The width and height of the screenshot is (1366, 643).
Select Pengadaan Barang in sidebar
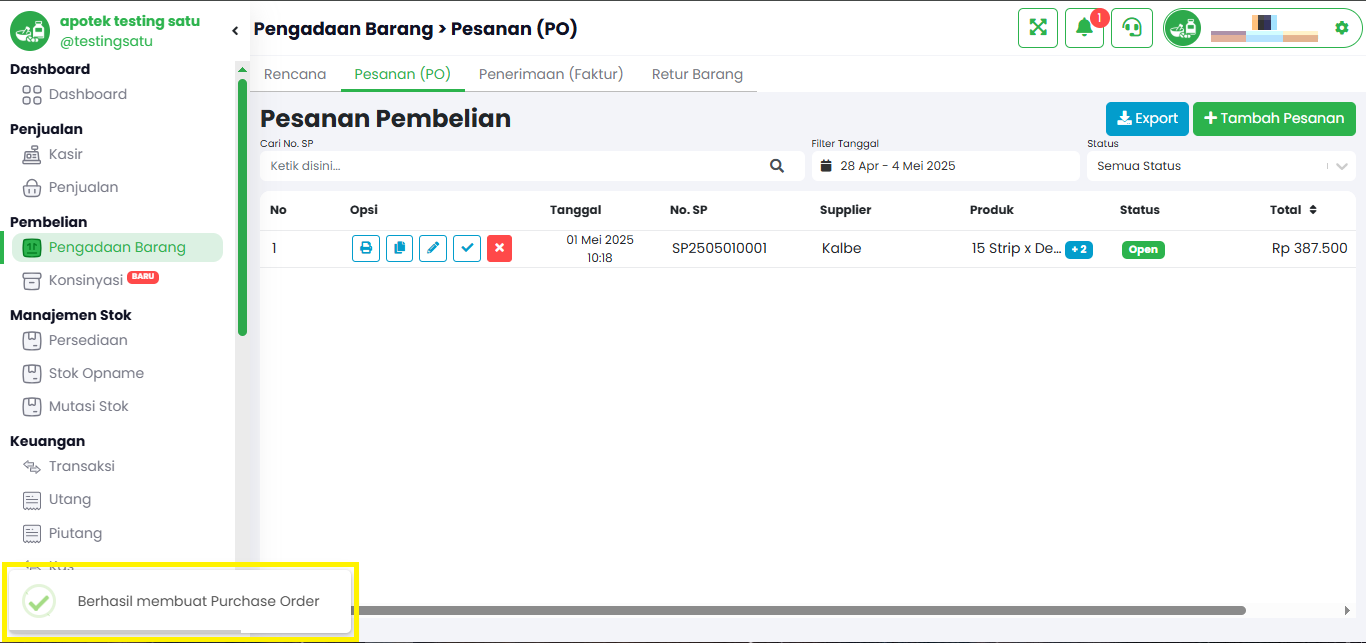(x=117, y=247)
